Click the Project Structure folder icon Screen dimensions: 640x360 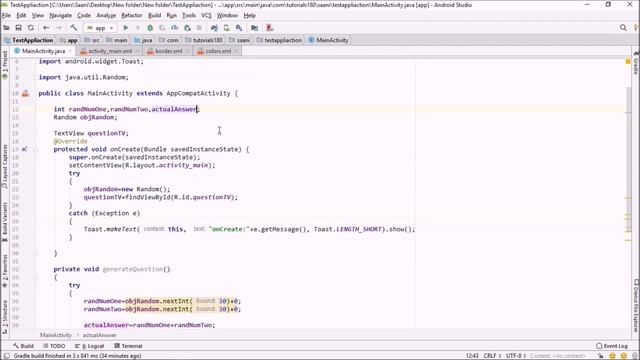(x=255, y=28)
